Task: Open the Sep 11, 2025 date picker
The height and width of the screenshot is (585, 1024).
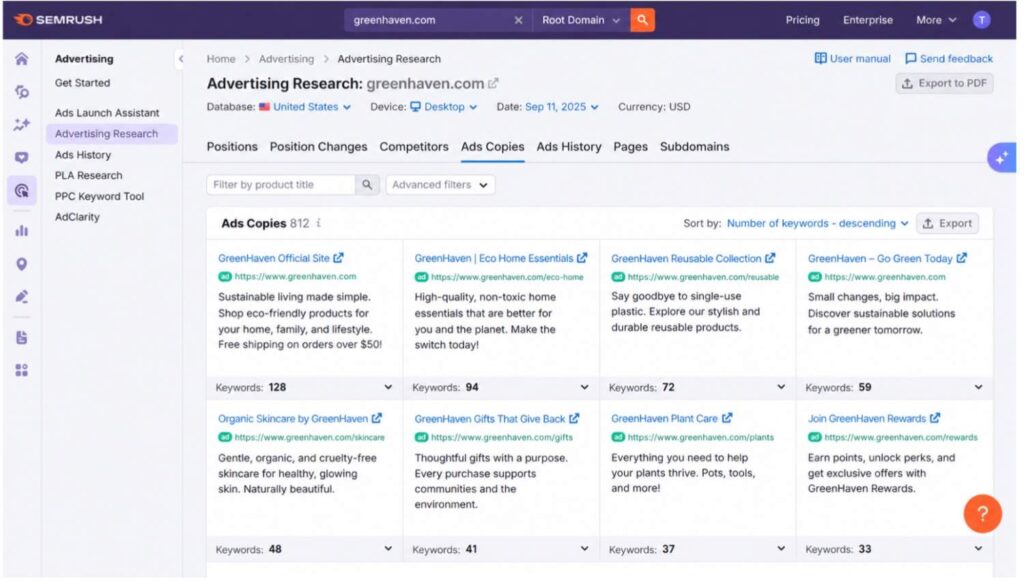Action: point(562,107)
